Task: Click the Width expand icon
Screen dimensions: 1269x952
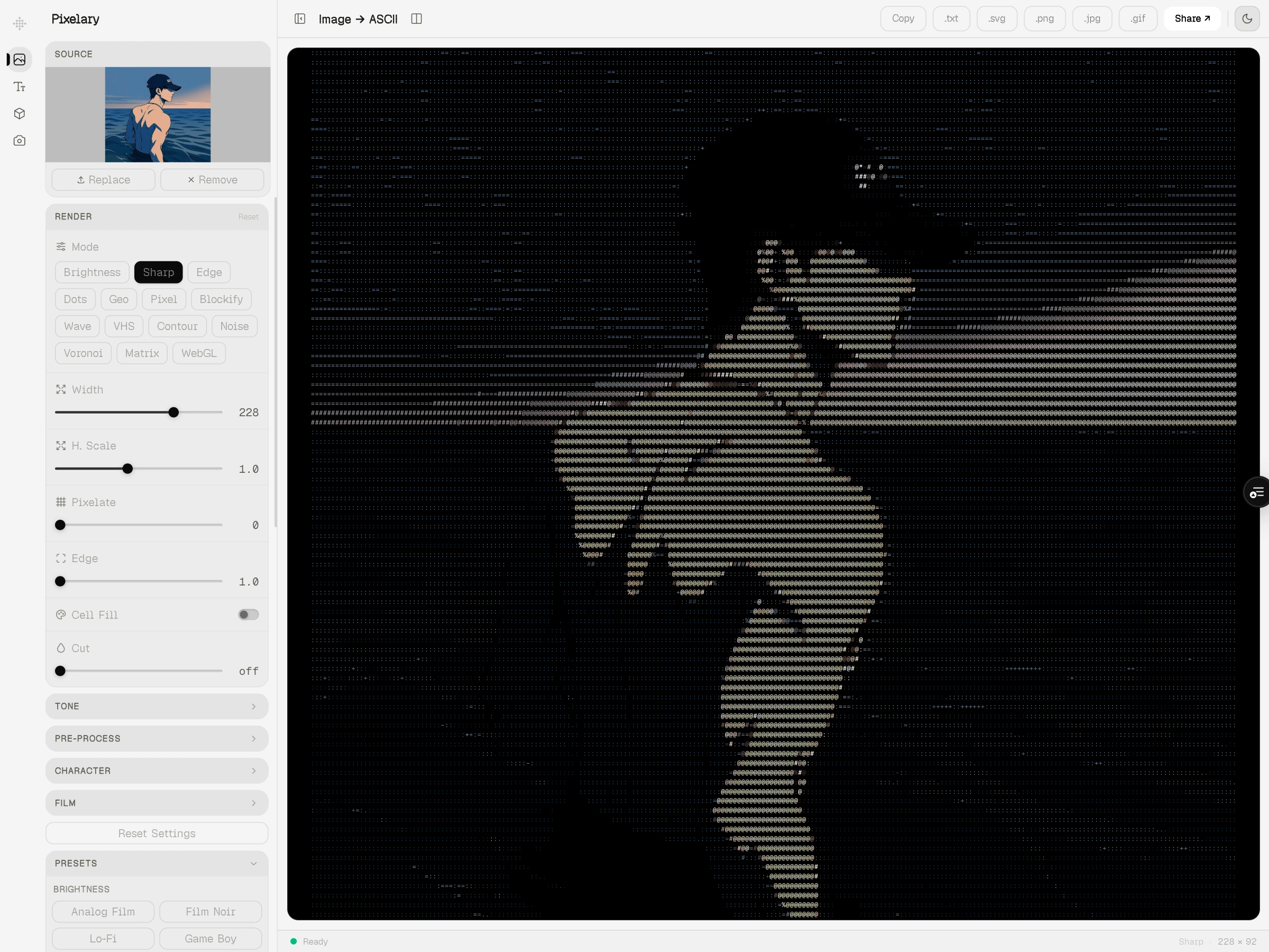Action: tap(61, 389)
